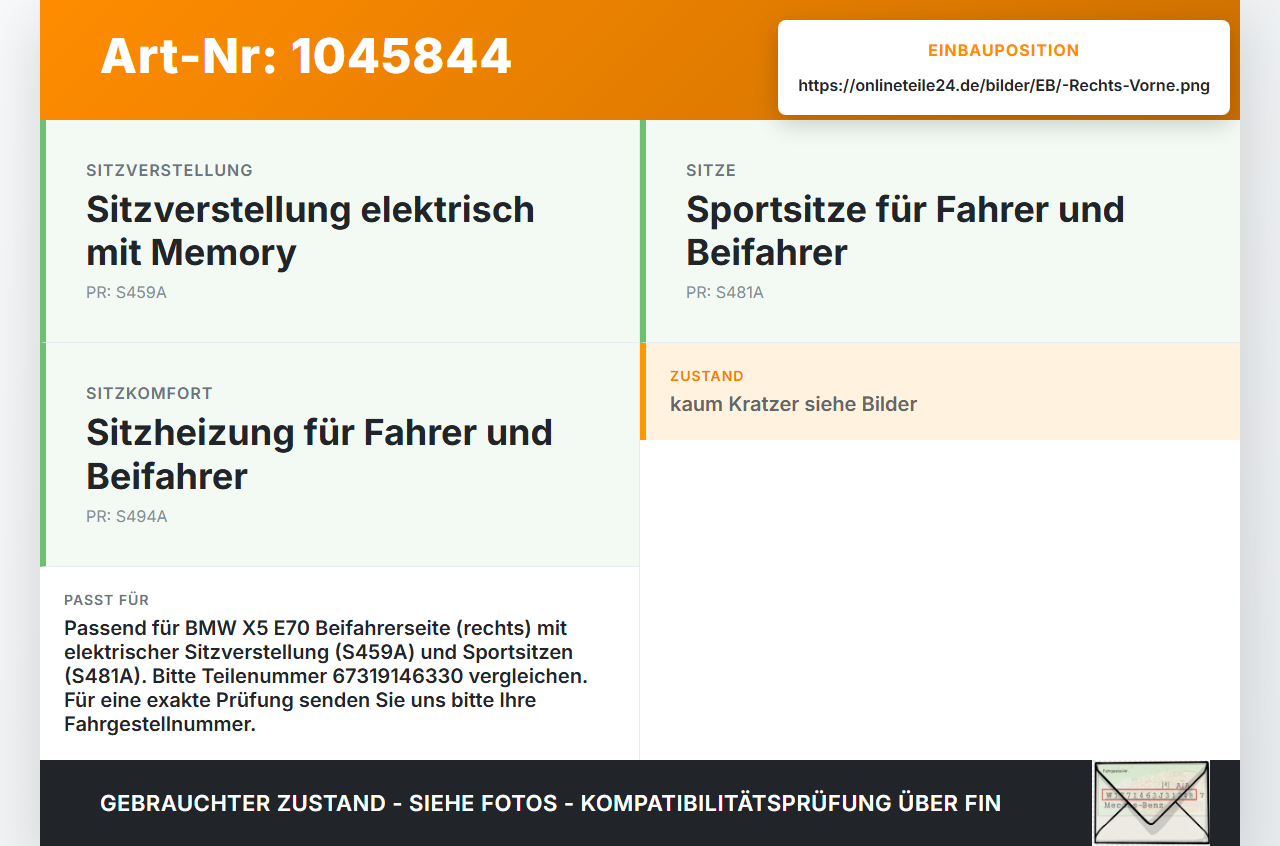Select the Sitzheizung für Fahrer und Beifahrer card
The height and width of the screenshot is (846, 1280).
point(340,455)
